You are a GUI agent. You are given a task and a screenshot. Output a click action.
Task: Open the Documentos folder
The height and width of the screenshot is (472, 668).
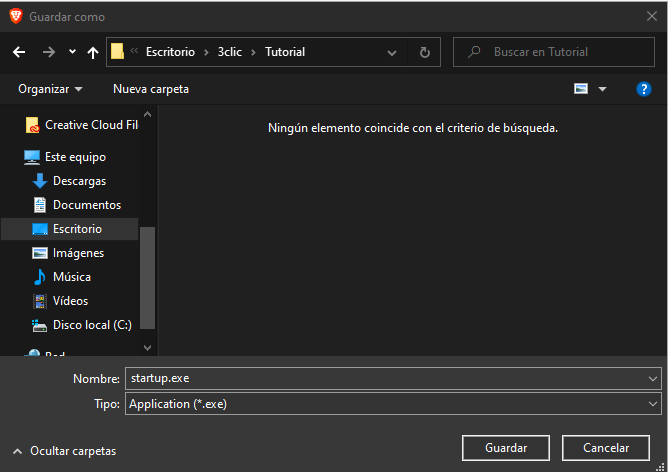pyautogui.click(x=86, y=205)
